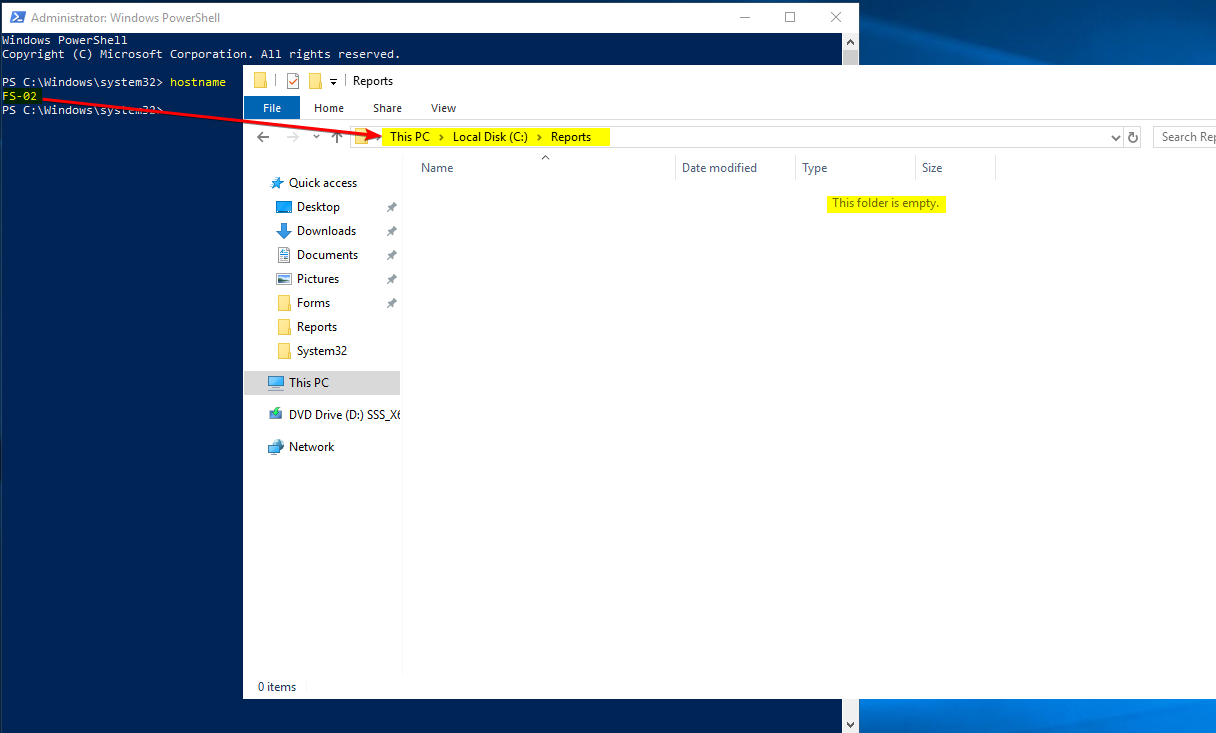Unpin Forms using its pin icon
Image resolution: width=1216 pixels, height=733 pixels.
pos(391,303)
